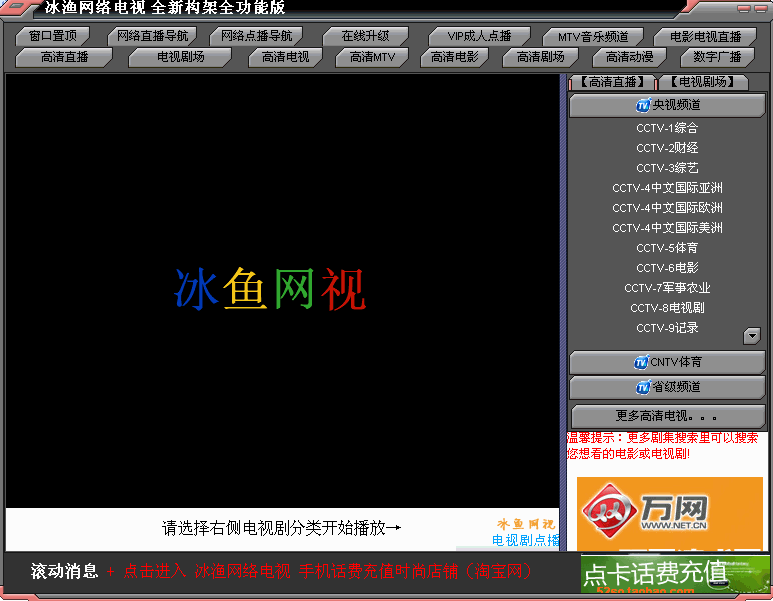773x601 pixels.
Task: Open 数字广播 category
Action: [x=717, y=57]
